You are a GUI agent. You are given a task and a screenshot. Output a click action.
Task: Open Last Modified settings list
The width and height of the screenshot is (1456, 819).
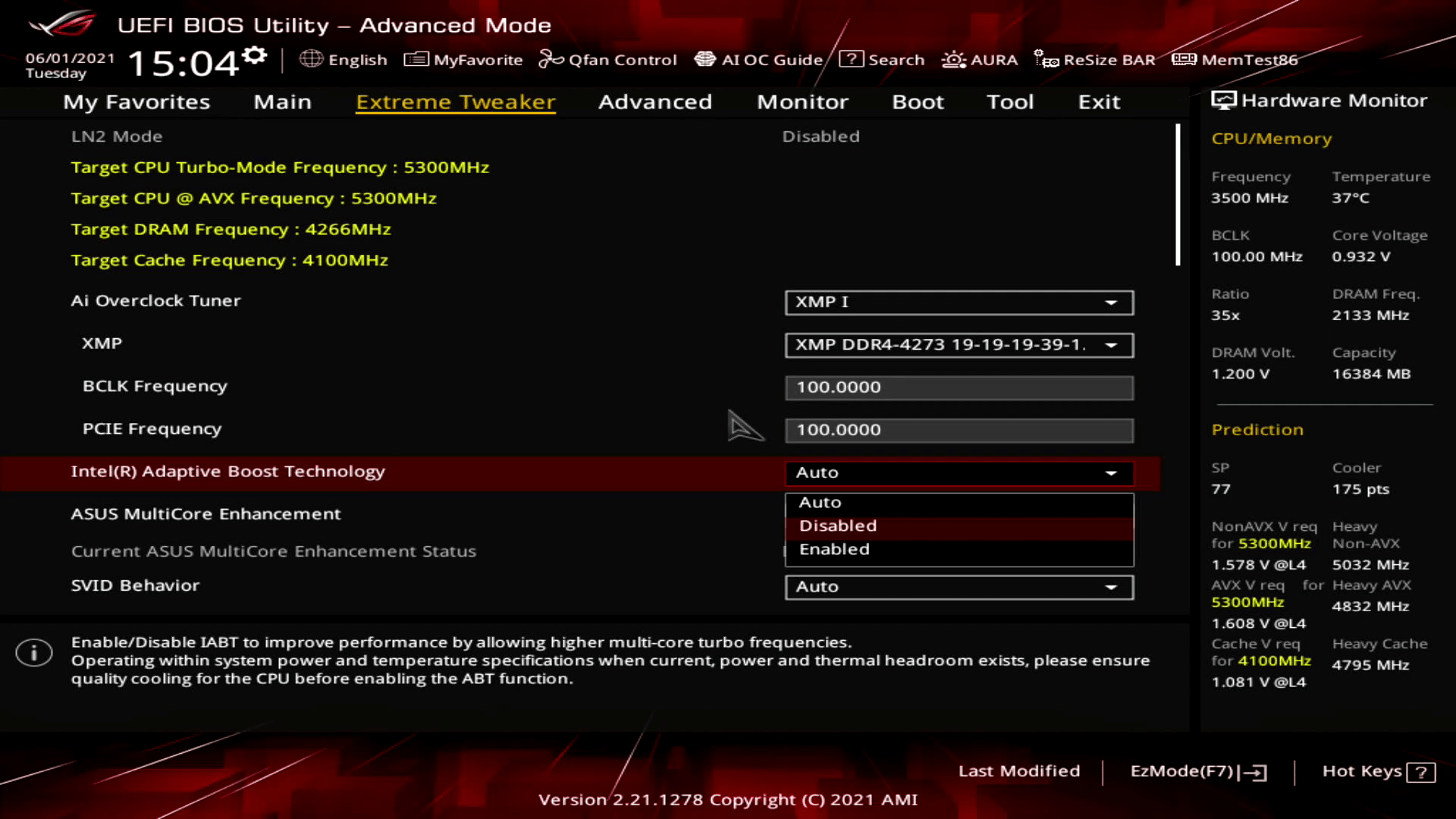(x=1018, y=771)
